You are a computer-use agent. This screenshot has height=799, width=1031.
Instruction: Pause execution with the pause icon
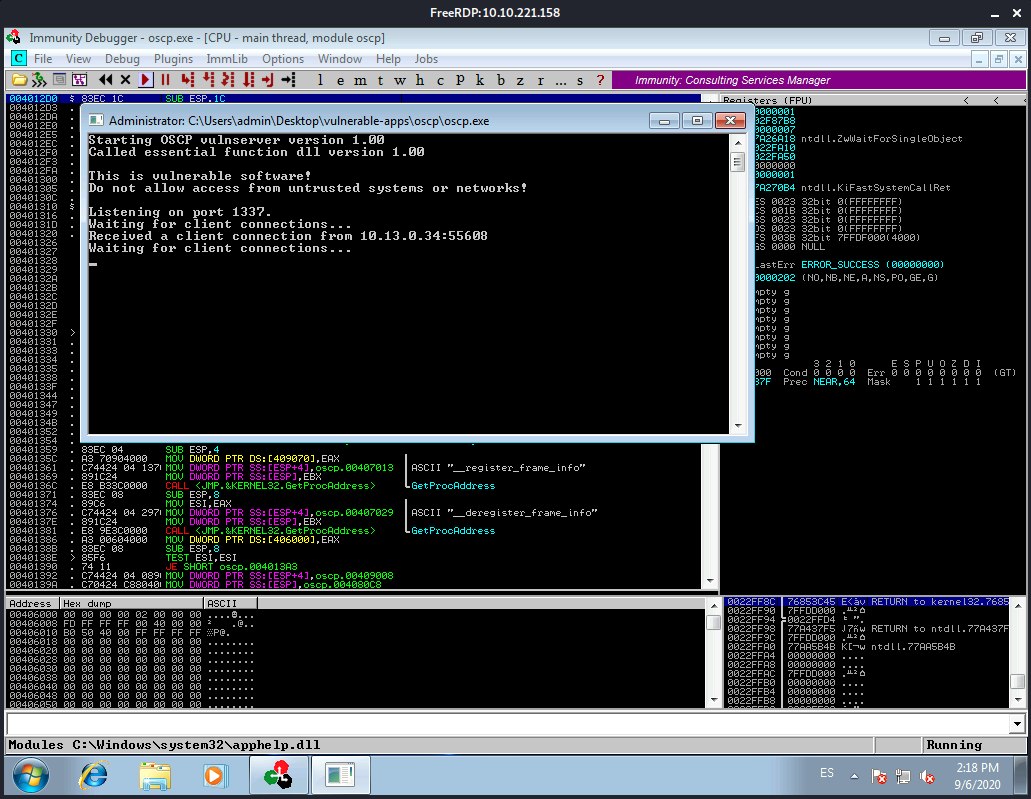166,80
